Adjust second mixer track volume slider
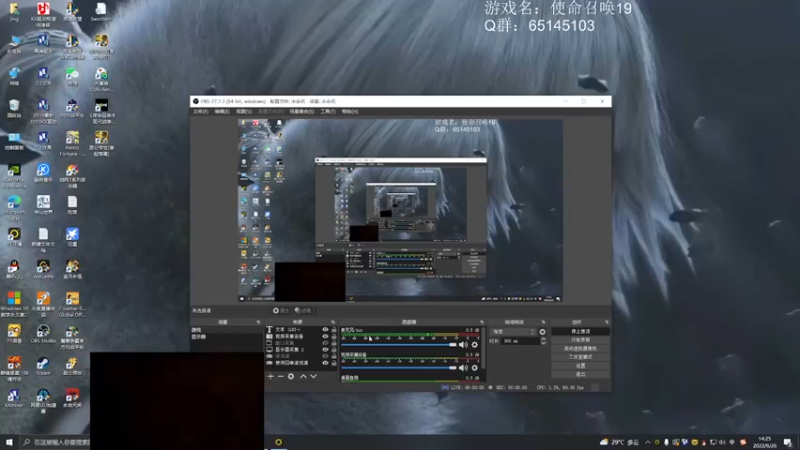Viewport: 800px width, 450px height. [398, 368]
